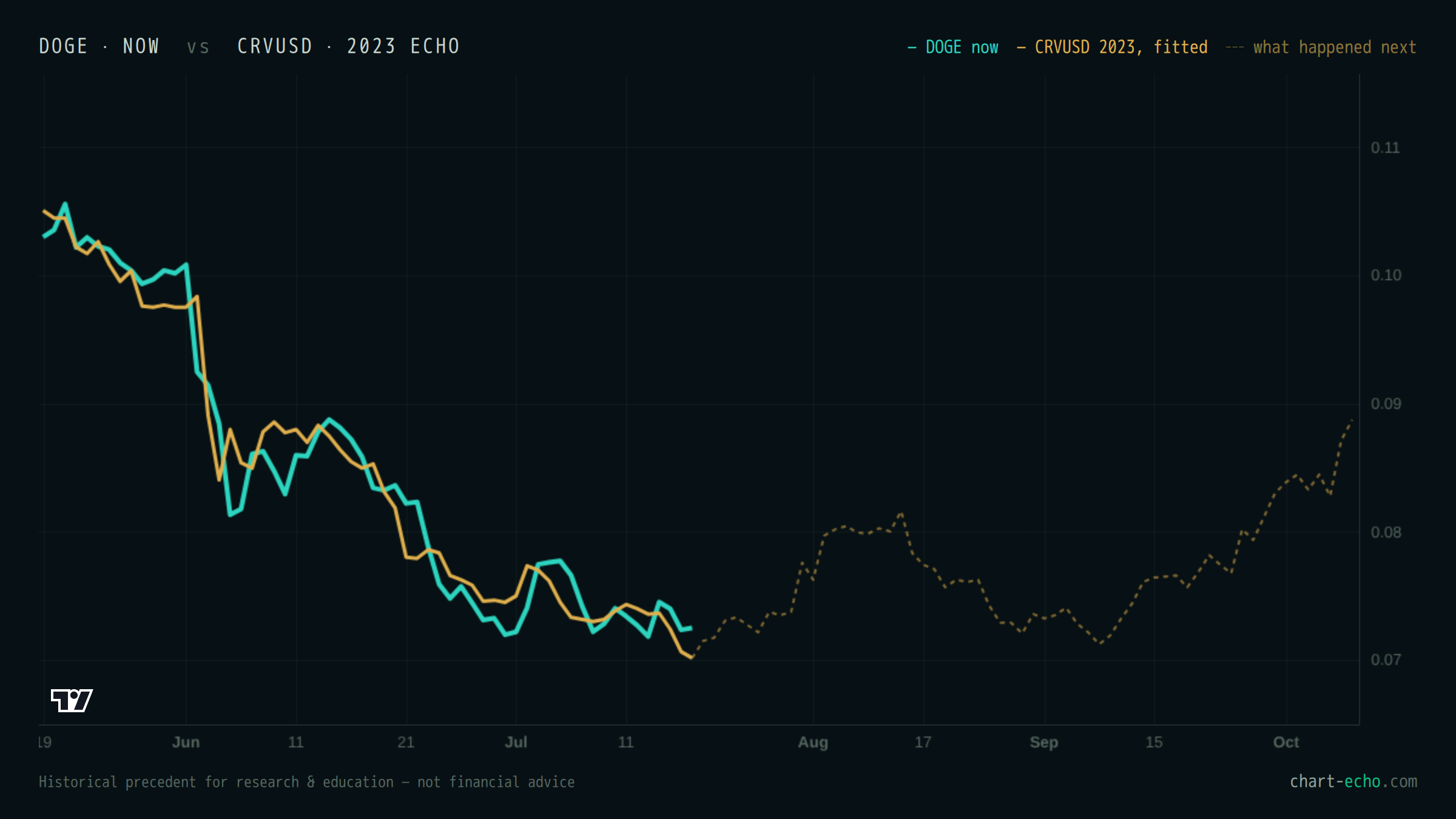Image resolution: width=1456 pixels, height=819 pixels.
Task: Click the disclaimer 'not financial advice' text
Action: coord(496,782)
